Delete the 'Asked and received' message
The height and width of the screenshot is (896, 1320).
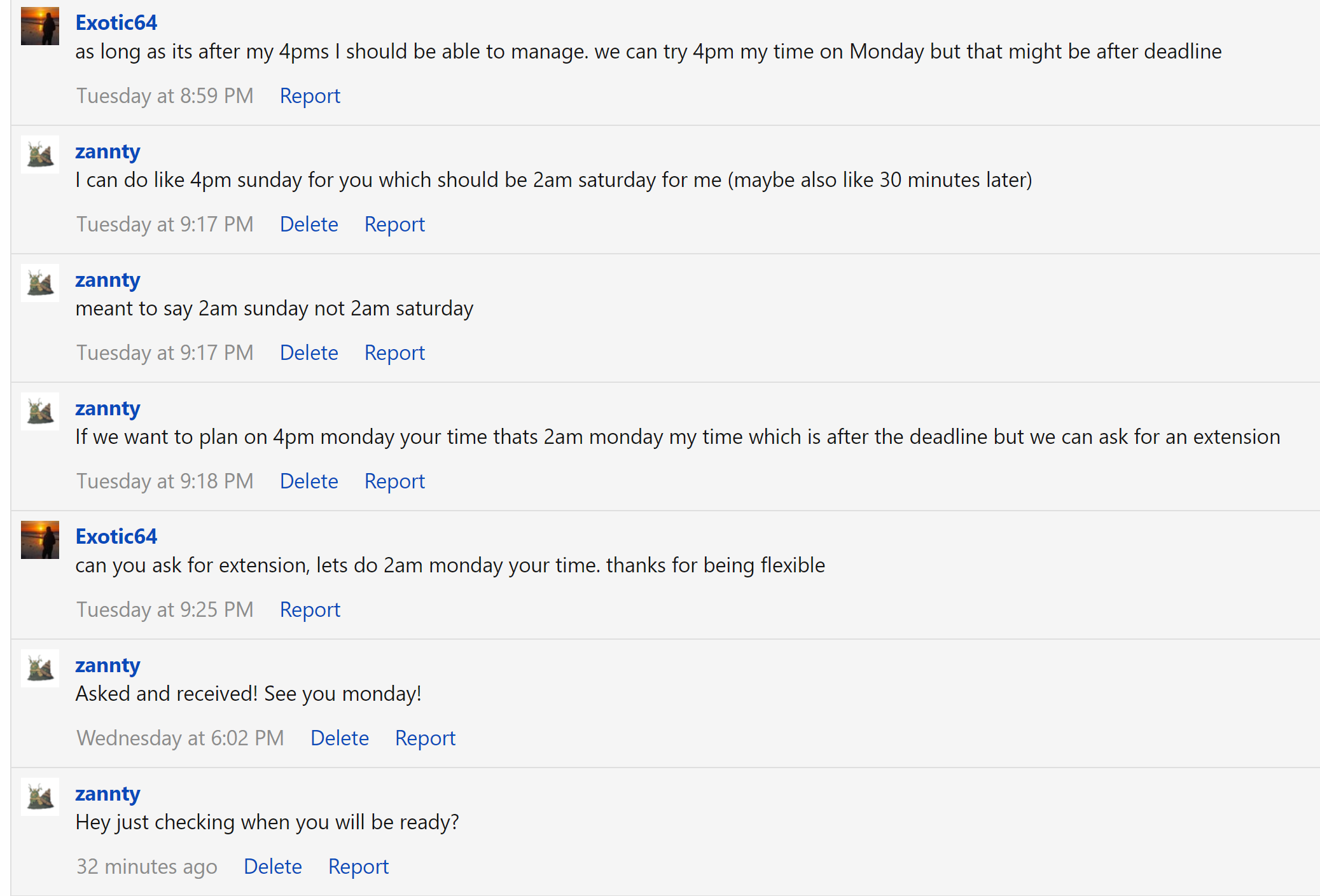[x=340, y=738]
